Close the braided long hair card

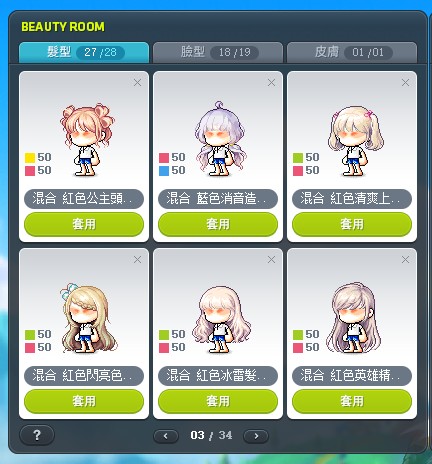[137, 260]
